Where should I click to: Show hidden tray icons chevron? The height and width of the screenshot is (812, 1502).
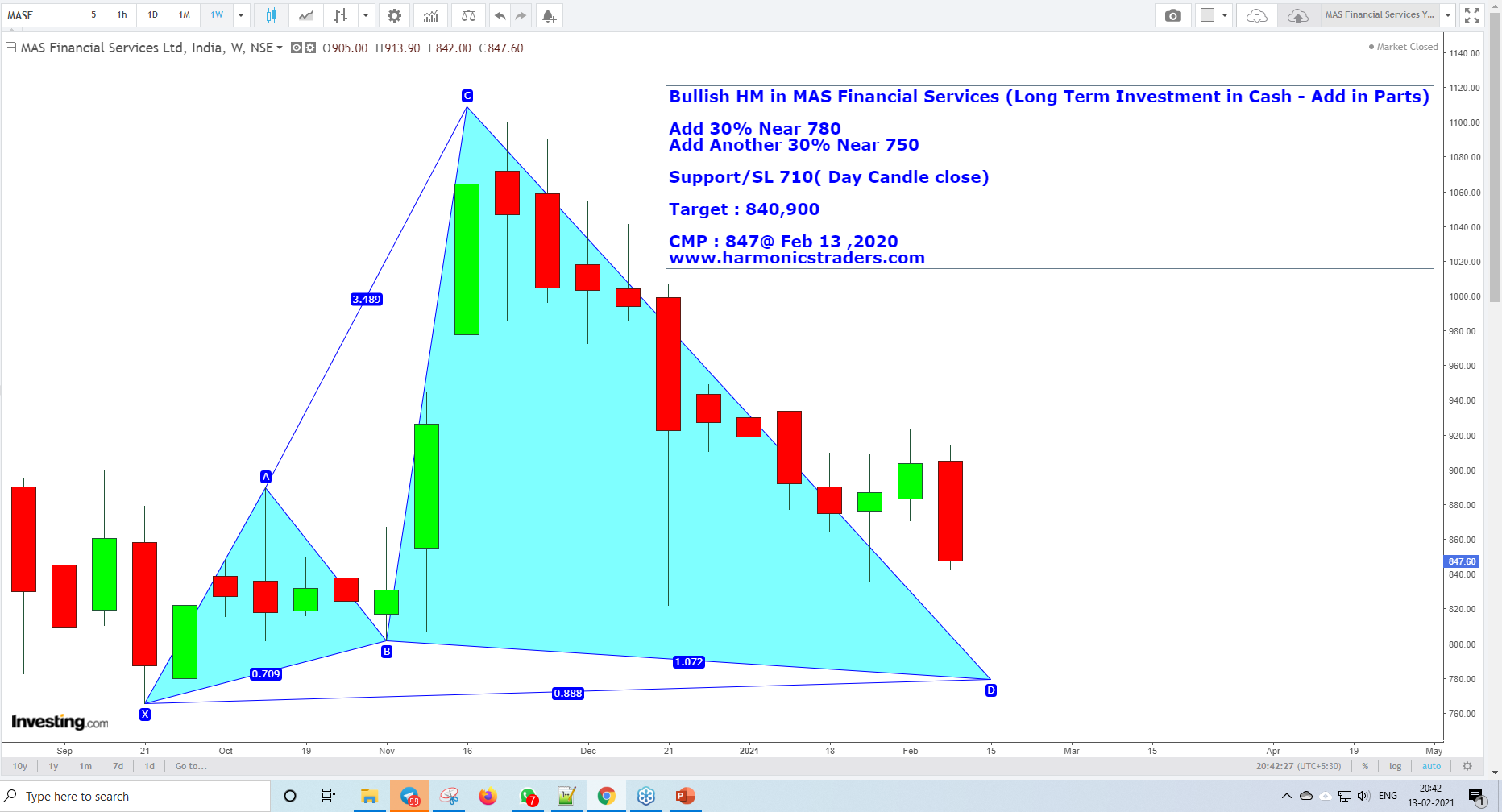1286,796
